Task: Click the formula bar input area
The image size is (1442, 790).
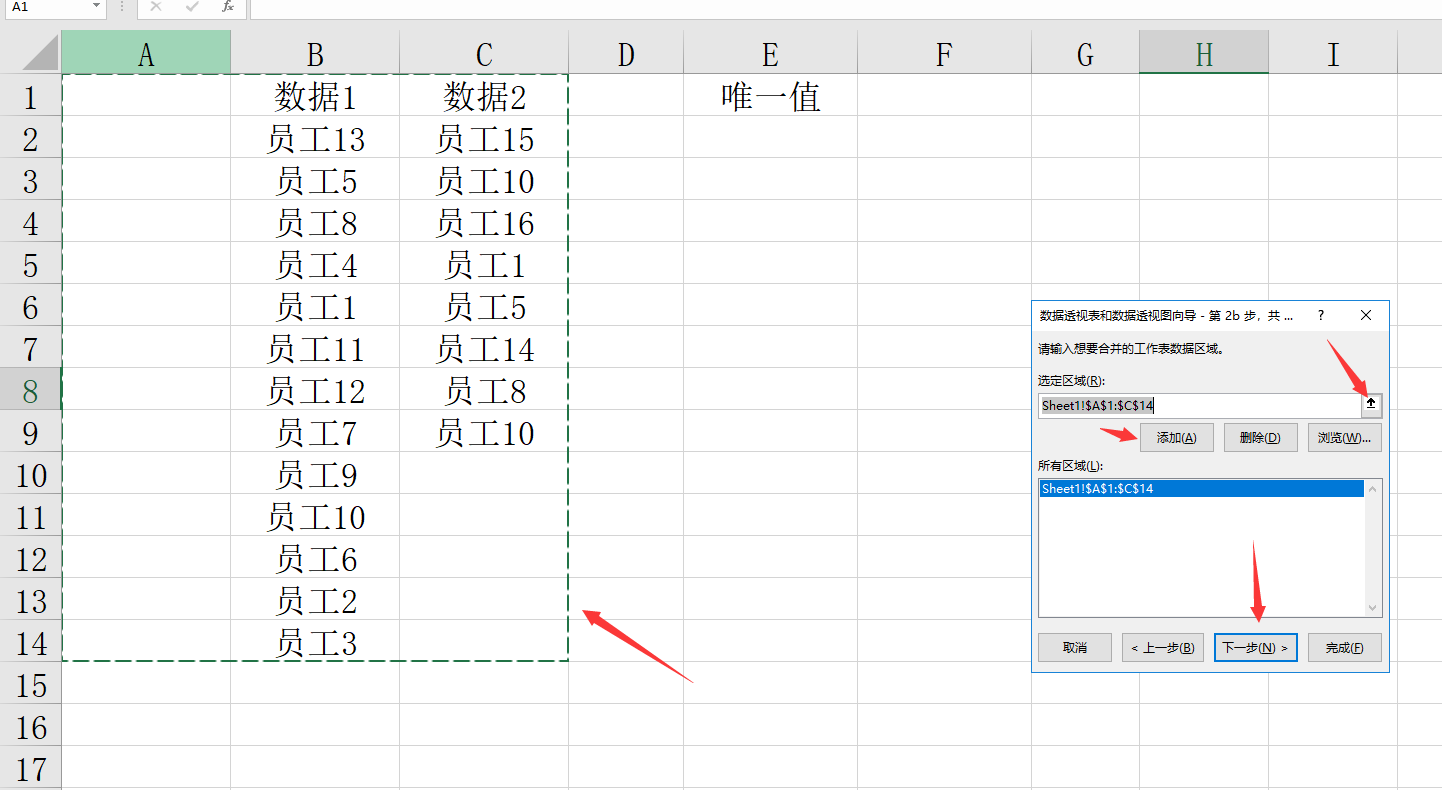Action: 845,7
